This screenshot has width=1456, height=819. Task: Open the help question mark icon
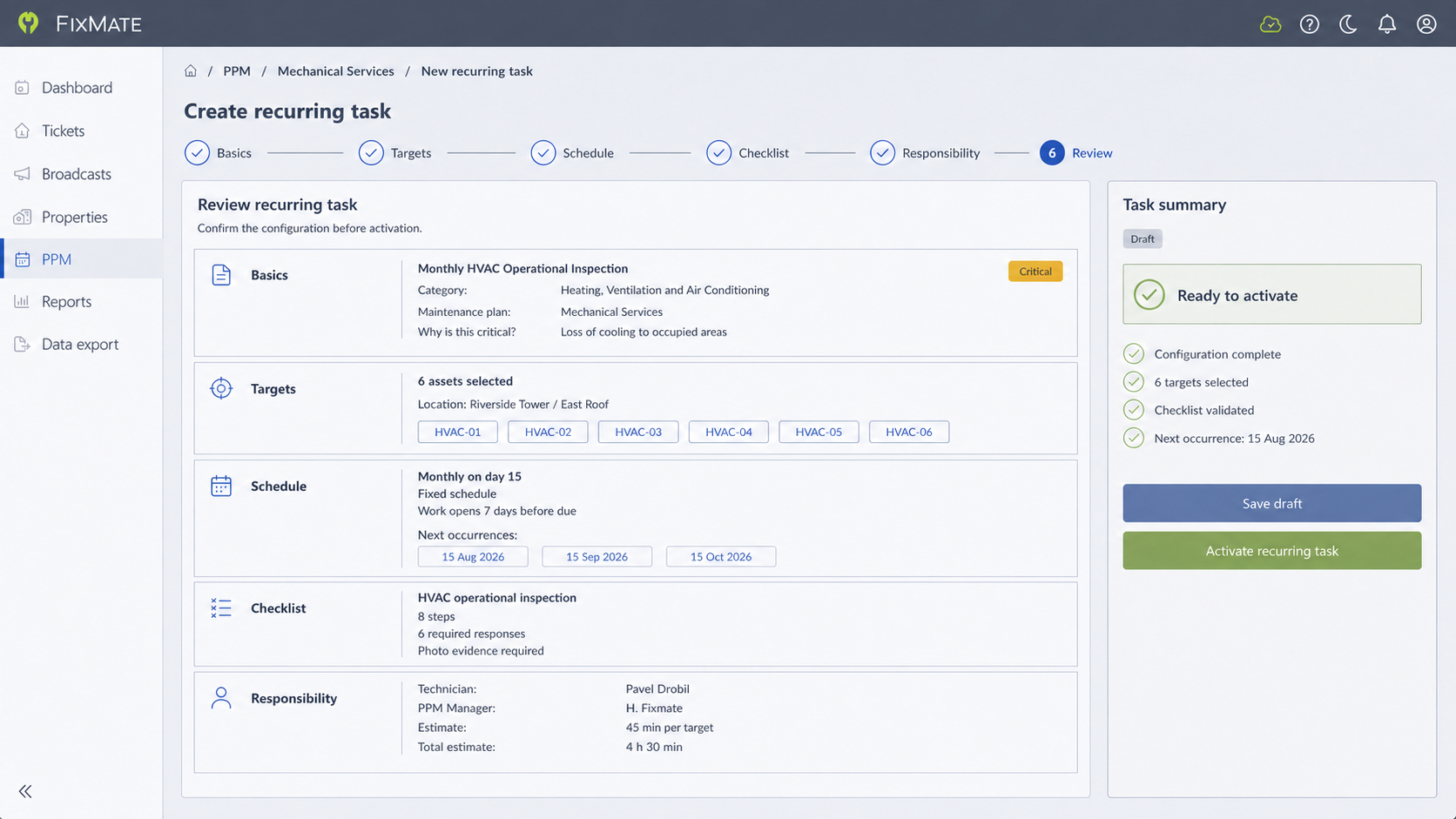[x=1309, y=24]
